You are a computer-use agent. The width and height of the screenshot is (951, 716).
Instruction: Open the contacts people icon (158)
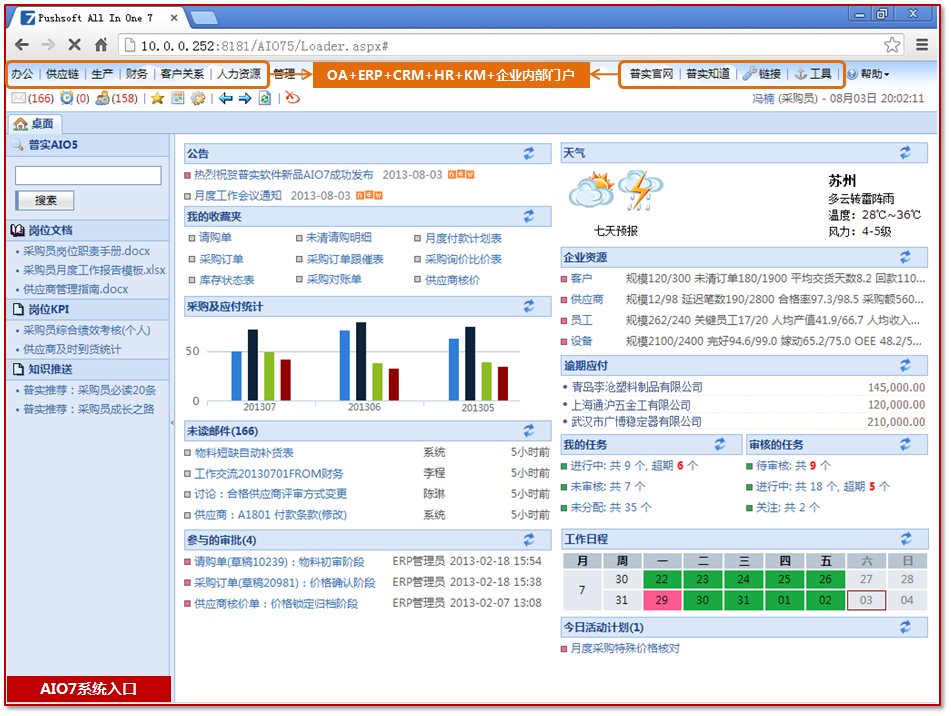[x=102, y=98]
